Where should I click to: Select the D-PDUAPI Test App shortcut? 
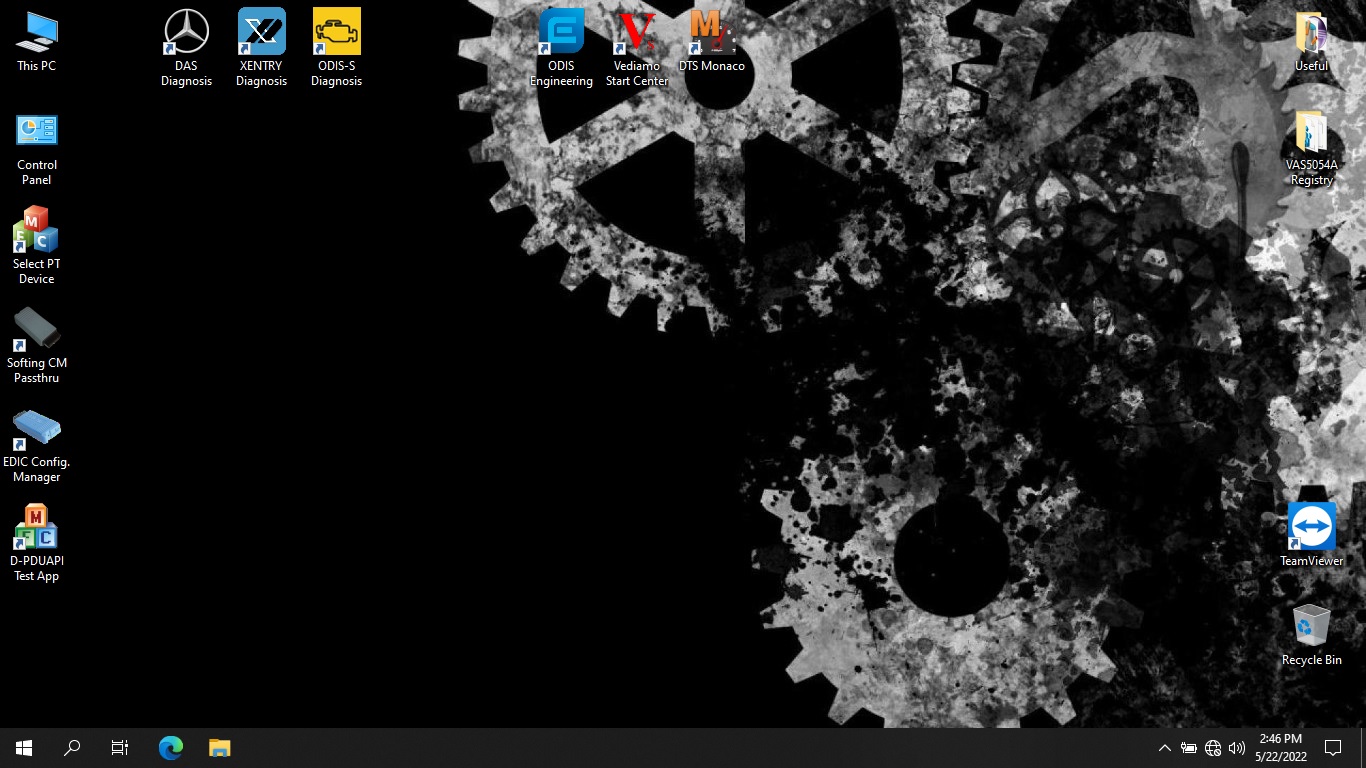pos(37,543)
